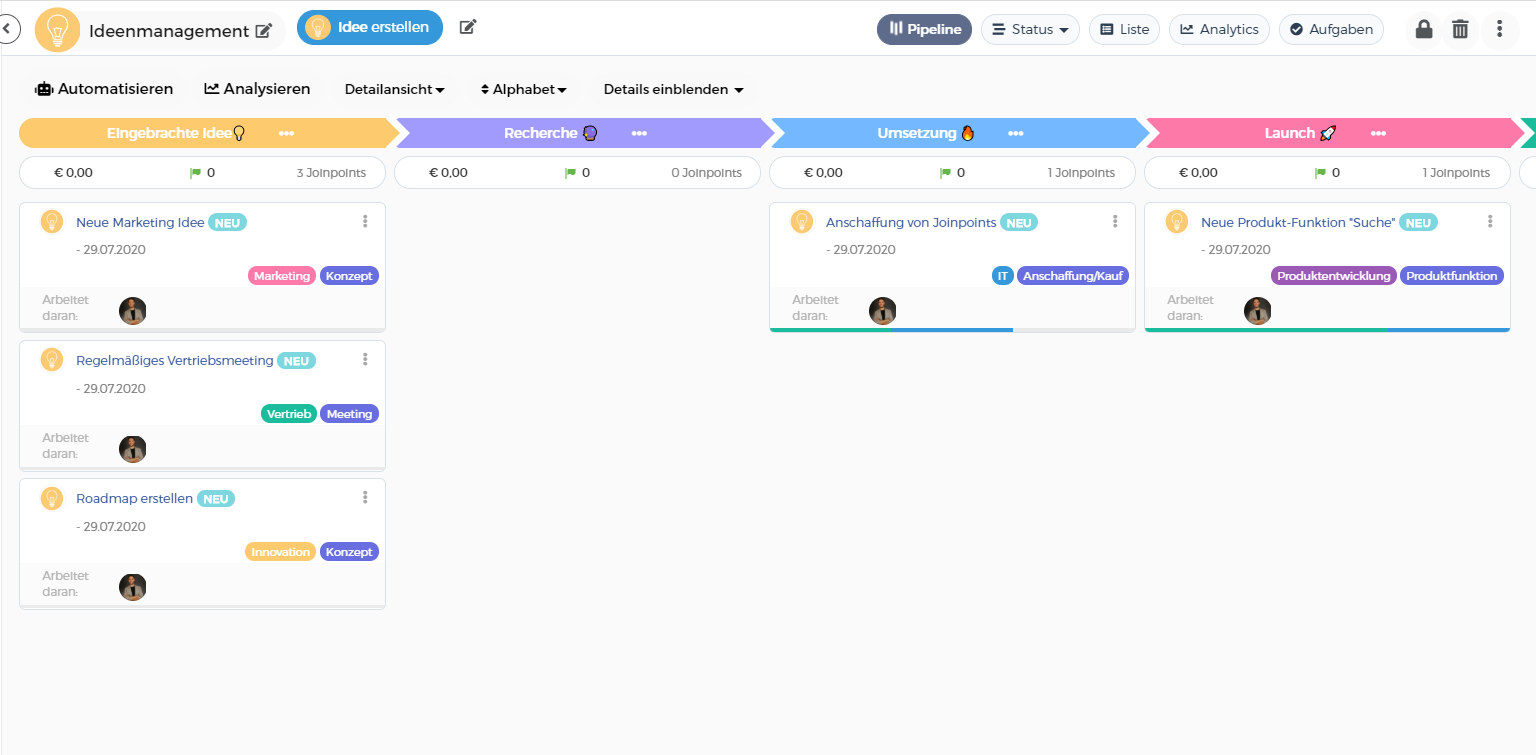Click the Analysieren button
The image size is (1536, 755).
coord(257,89)
